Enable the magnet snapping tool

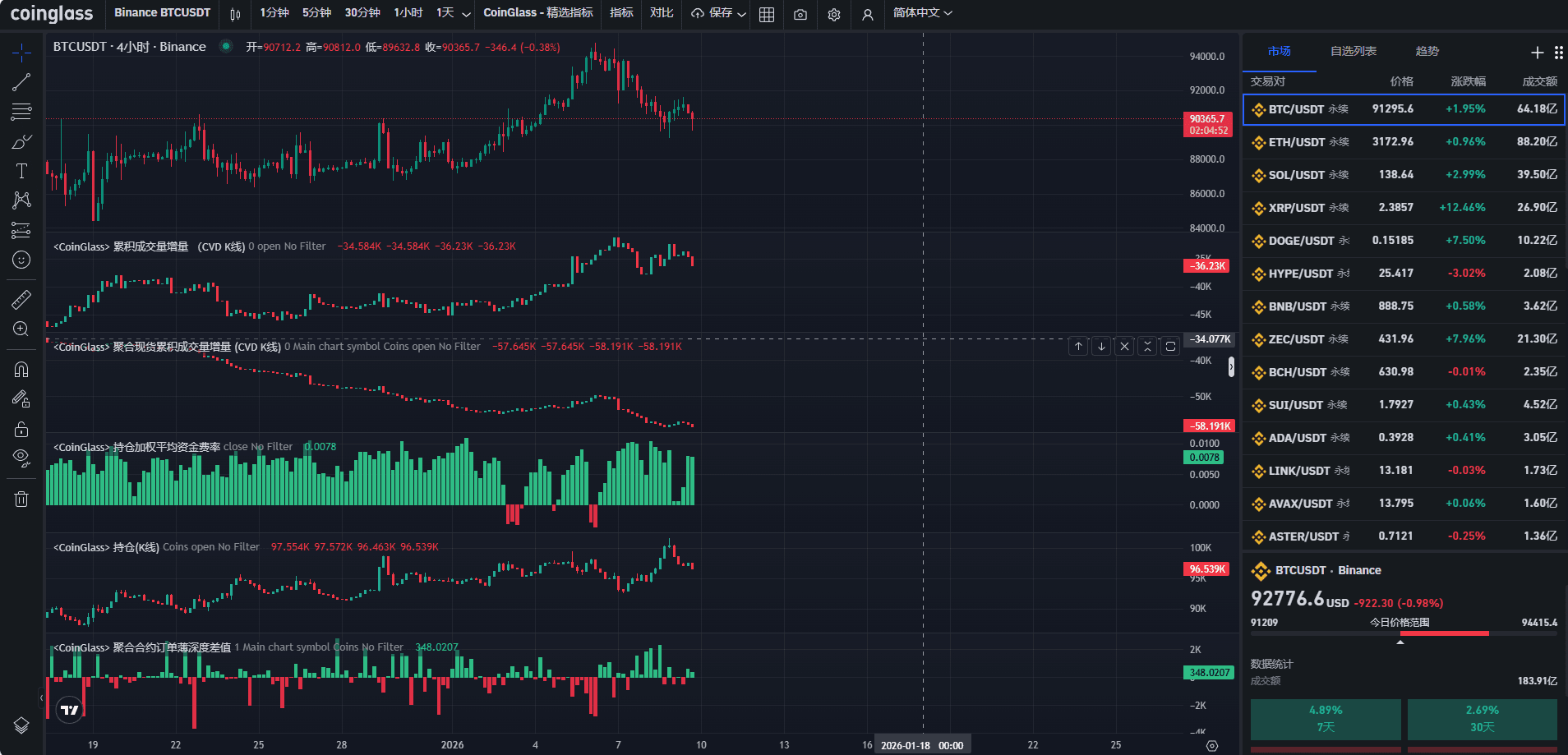[21, 369]
